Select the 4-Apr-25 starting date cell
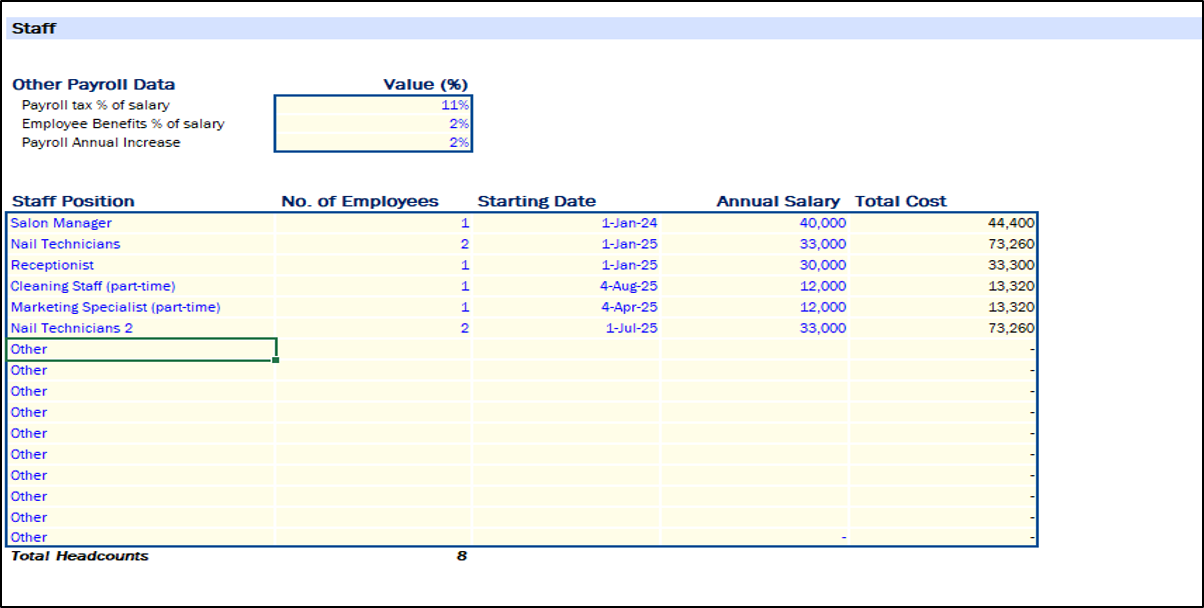Image resolution: width=1204 pixels, height=608 pixels. coord(566,307)
